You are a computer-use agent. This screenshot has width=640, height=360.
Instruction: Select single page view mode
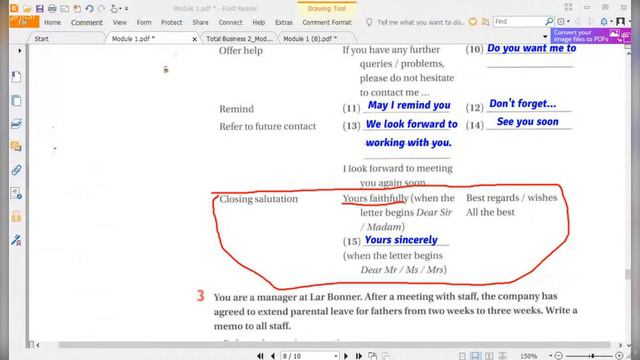pos(462,356)
